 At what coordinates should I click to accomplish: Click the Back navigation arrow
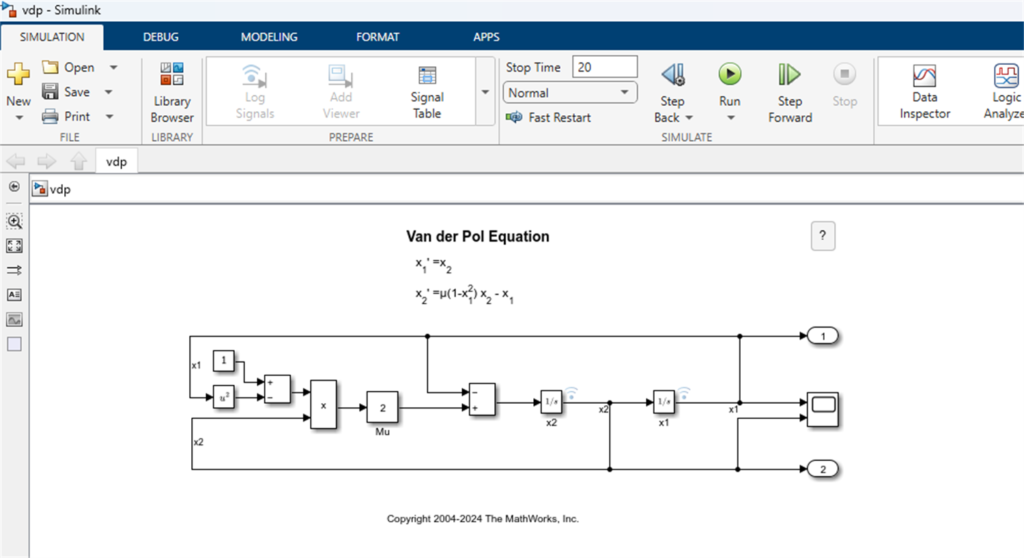point(16,161)
